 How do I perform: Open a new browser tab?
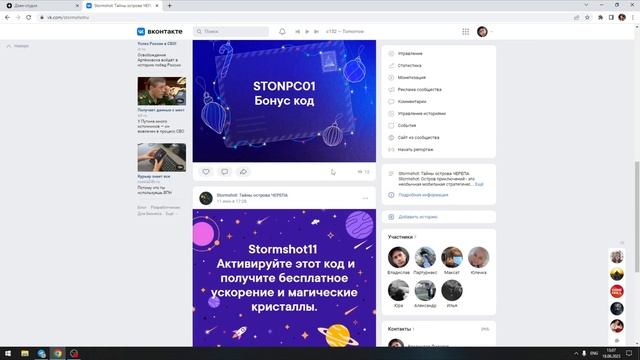click(169, 6)
